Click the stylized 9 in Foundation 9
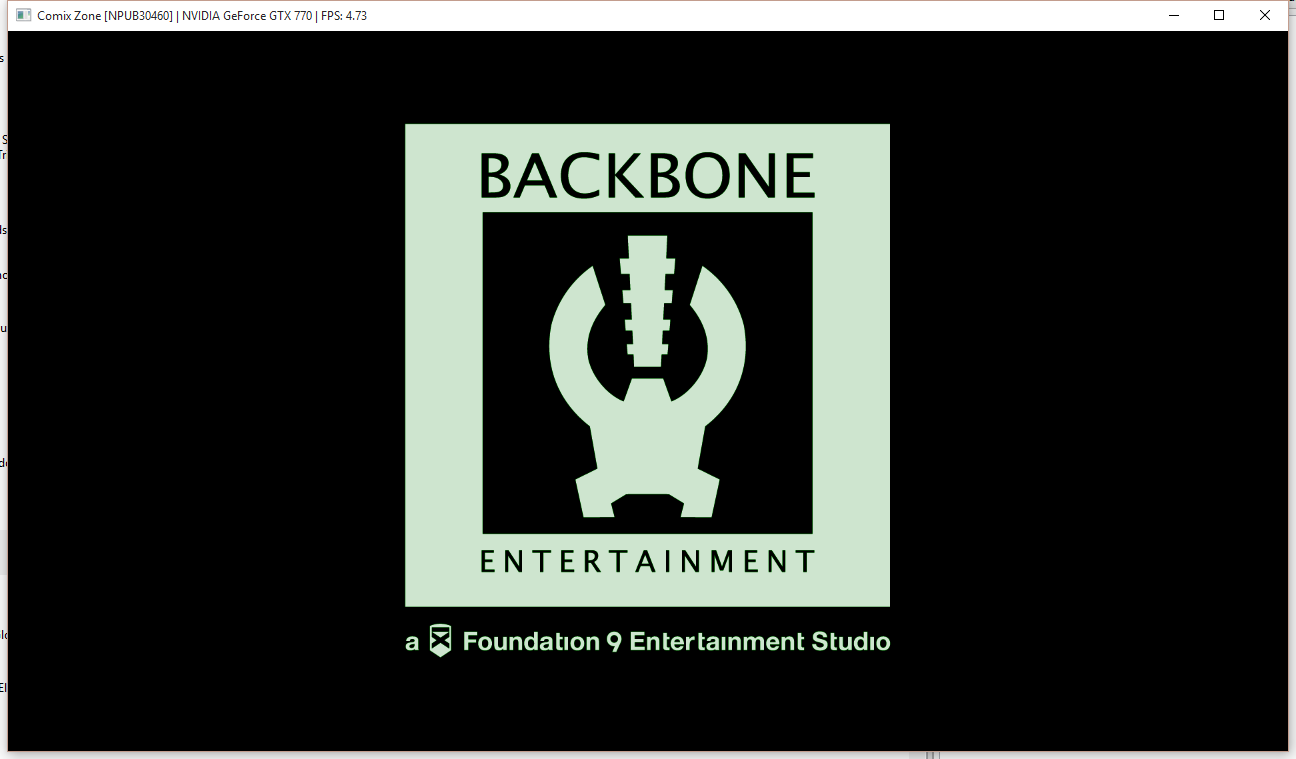The width and height of the screenshot is (1296, 759). pyautogui.click(x=614, y=642)
